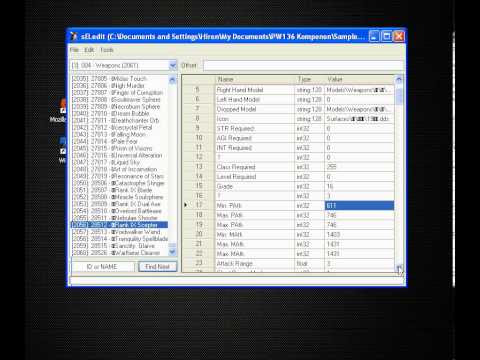
Task: Click the INT Required value cell
Action: tap(359, 148)
